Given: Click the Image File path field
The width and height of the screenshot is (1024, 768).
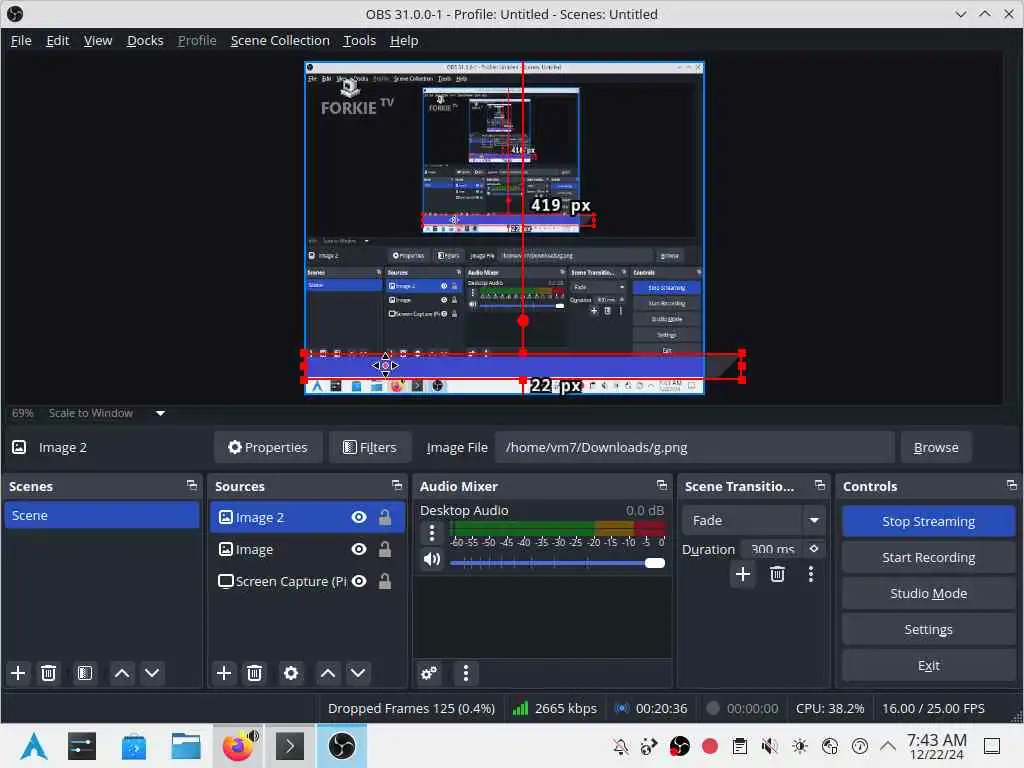Looking at the screenshot, I should click(694, 447).
